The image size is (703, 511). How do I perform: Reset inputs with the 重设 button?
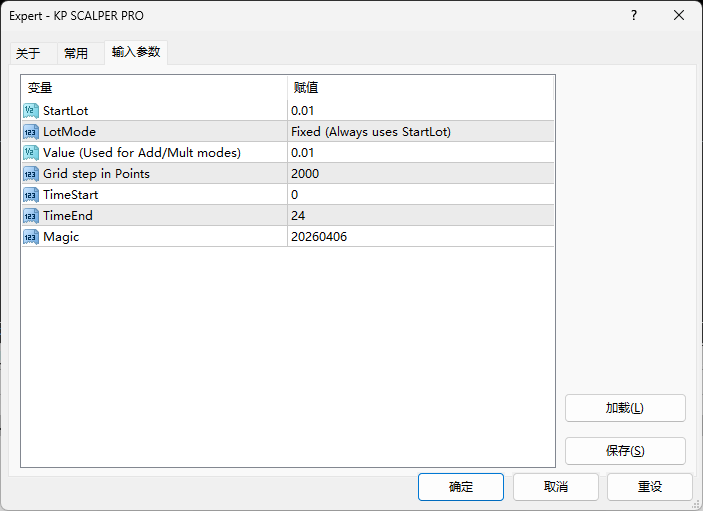click(650, 487)
